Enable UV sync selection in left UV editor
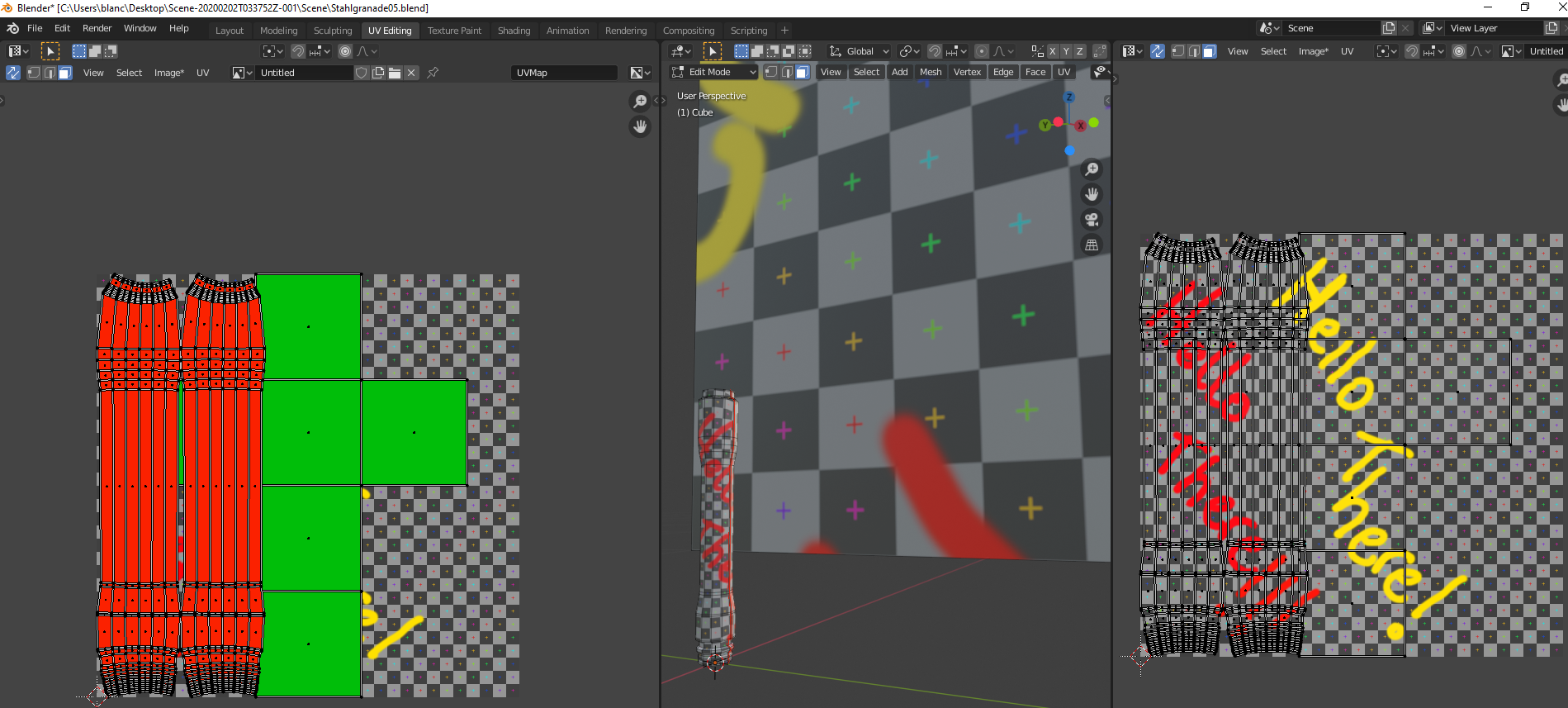 click(13, 73)
